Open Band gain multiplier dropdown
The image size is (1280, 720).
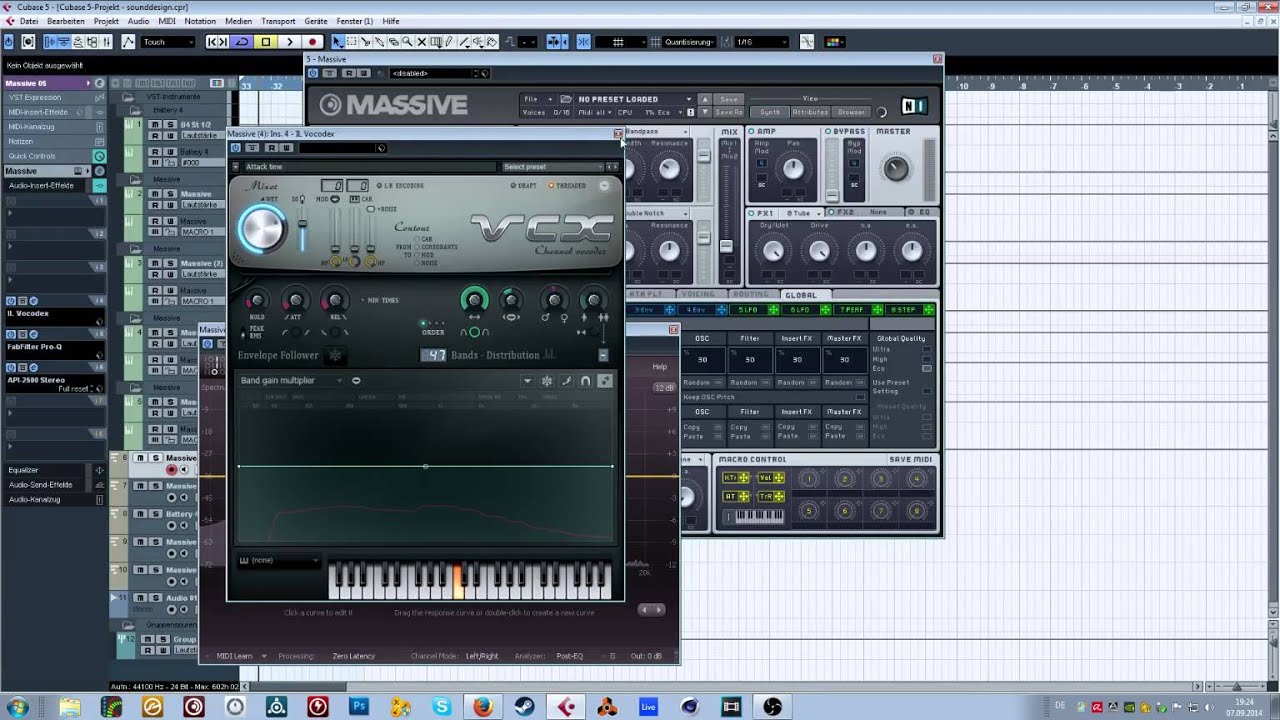click(291, 380)
